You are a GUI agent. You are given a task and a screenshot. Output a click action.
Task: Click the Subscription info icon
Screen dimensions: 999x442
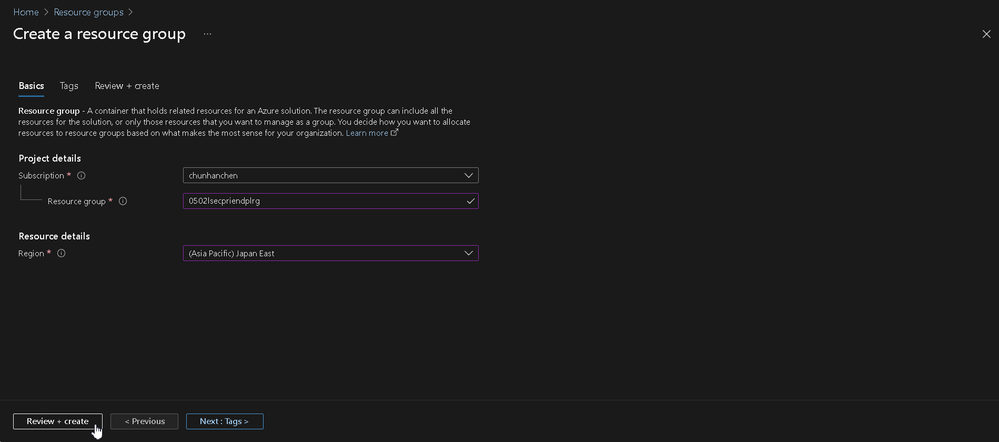point(82,175)
